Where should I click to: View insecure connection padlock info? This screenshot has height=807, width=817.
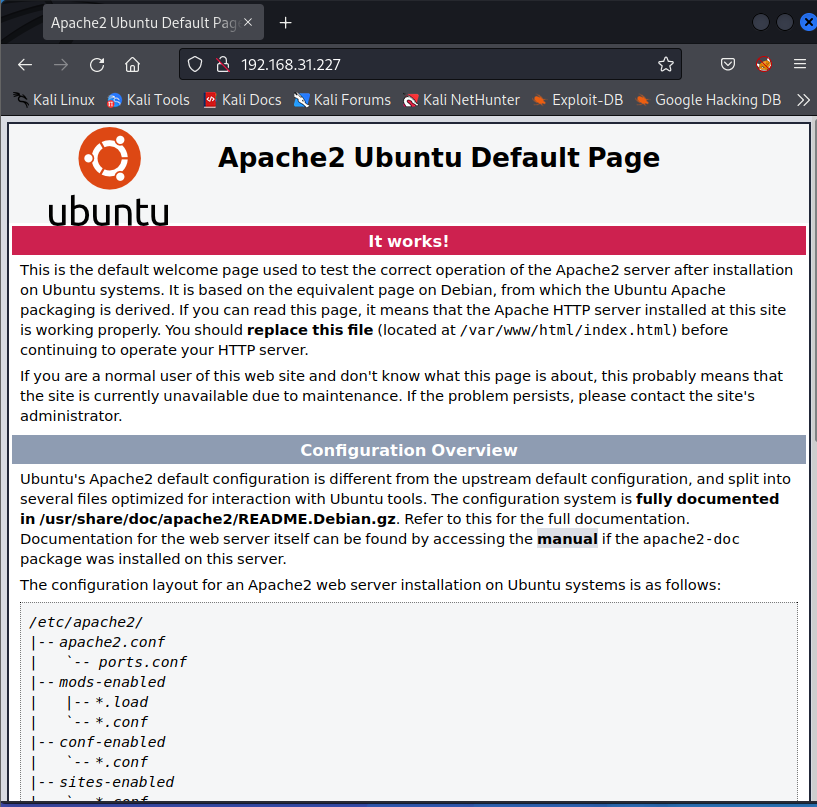223,65
